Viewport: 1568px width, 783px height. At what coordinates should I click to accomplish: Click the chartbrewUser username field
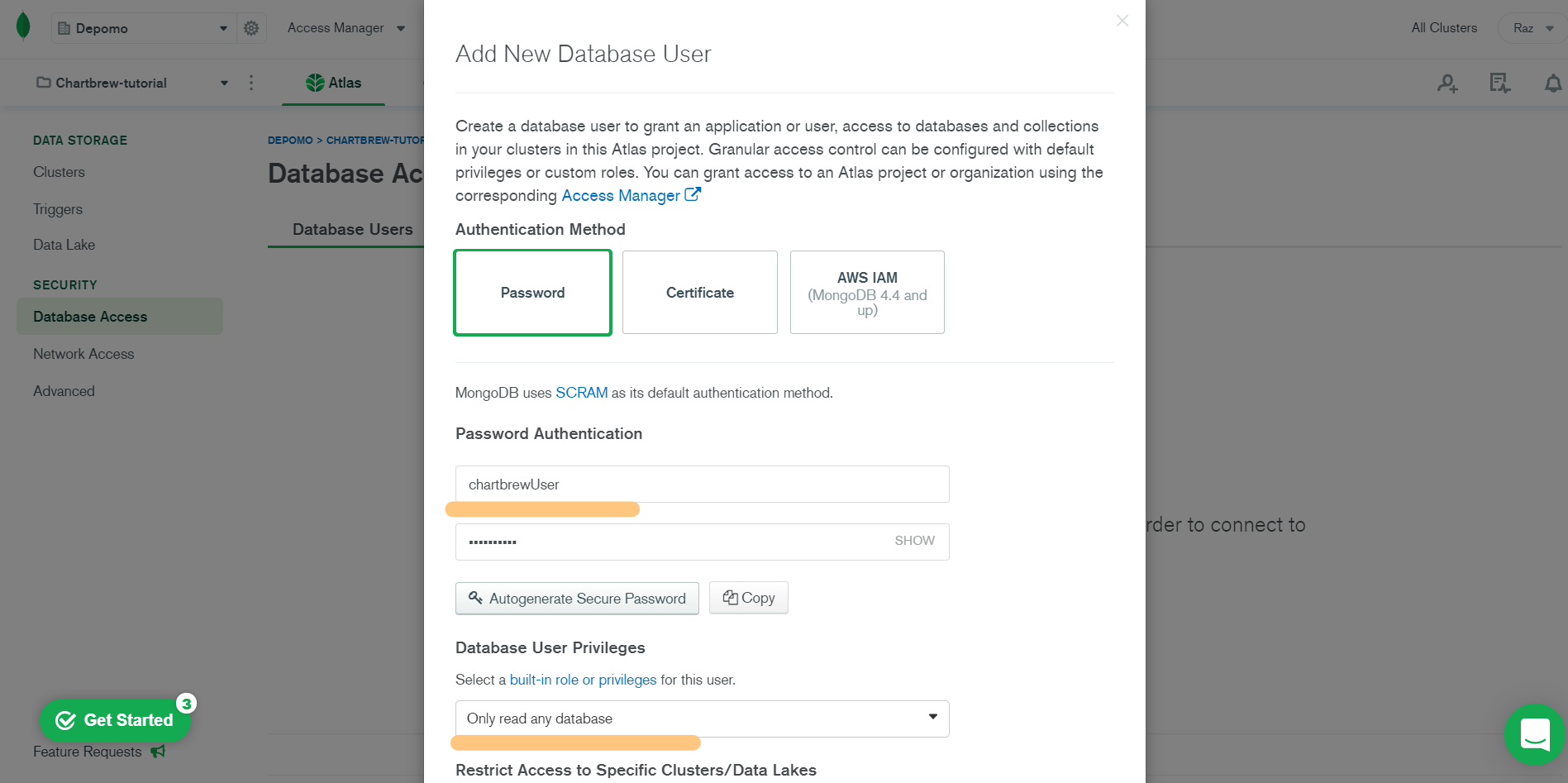pyautogui.click(x=702, y=484)
